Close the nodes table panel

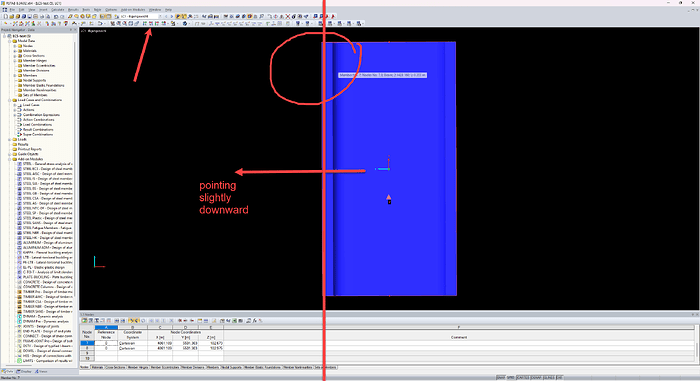tap(696, 314)
